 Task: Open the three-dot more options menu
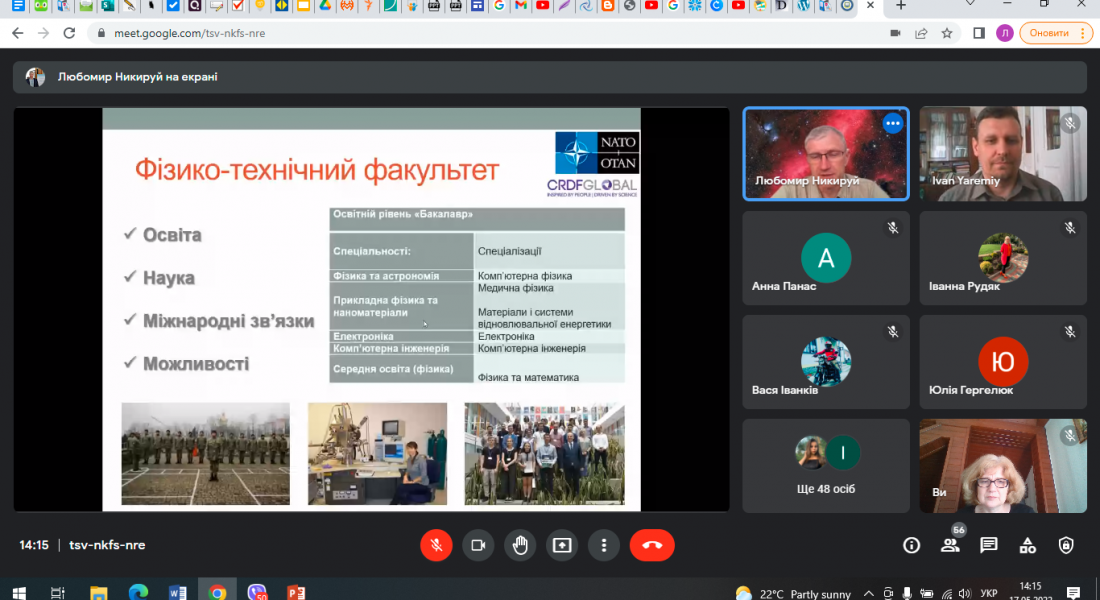(604, 545)
